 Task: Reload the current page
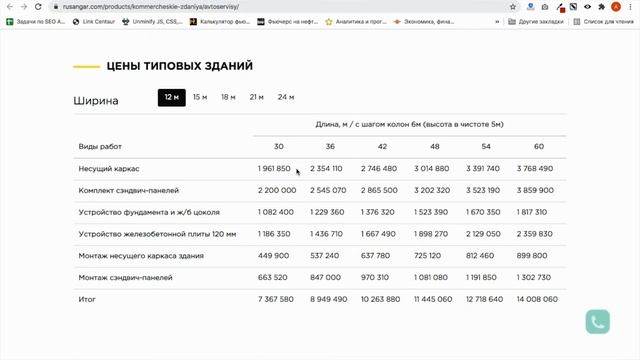coord(38,7)
